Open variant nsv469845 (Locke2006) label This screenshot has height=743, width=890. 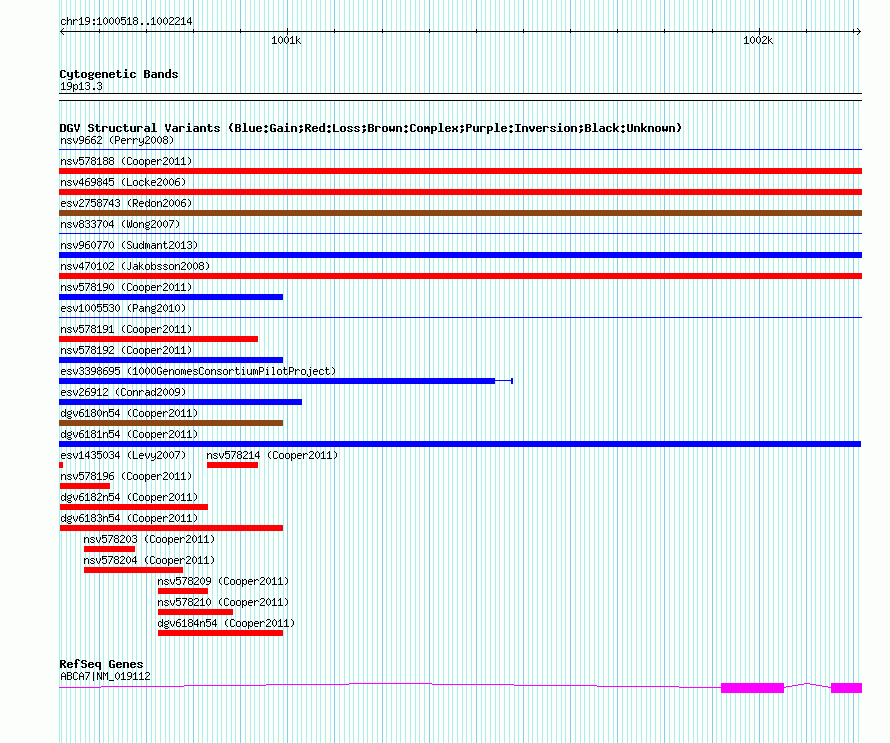[x=123, y=182]
